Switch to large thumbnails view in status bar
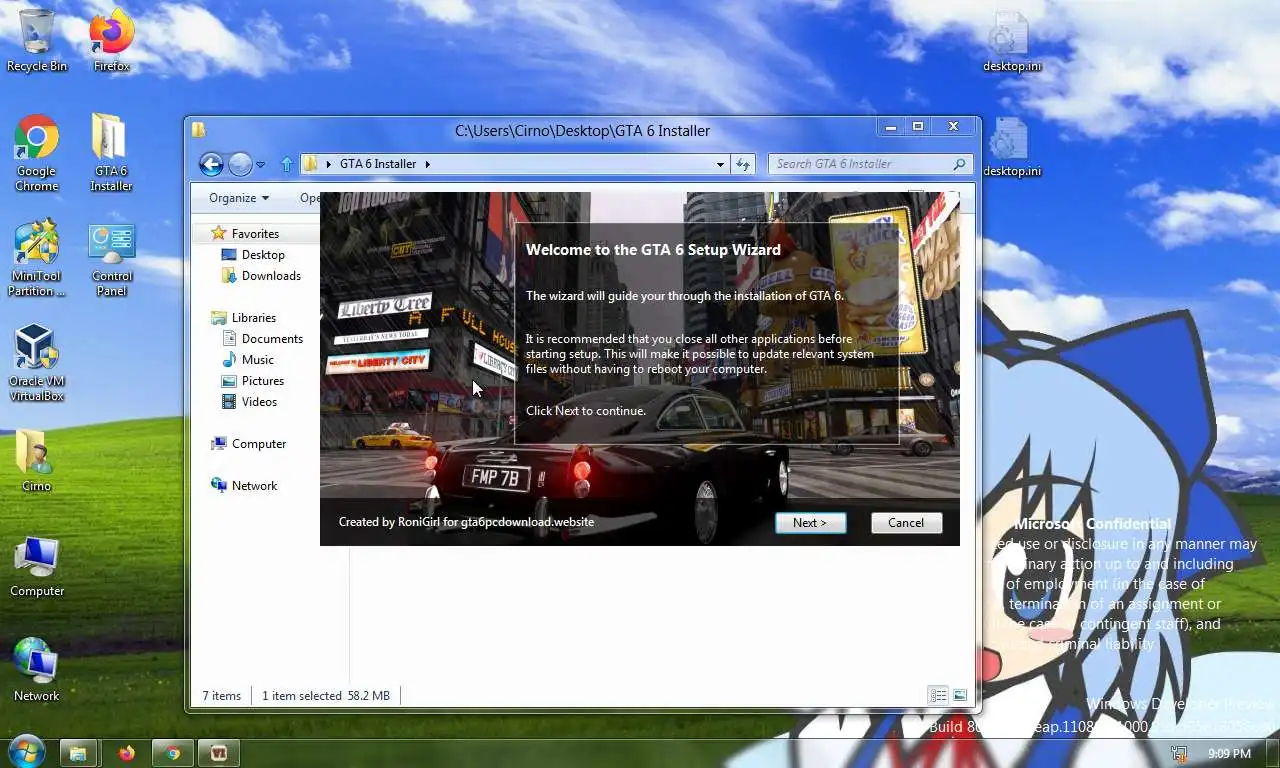Viewport: 1280px width, 768px height. click(x=960, y=695)
